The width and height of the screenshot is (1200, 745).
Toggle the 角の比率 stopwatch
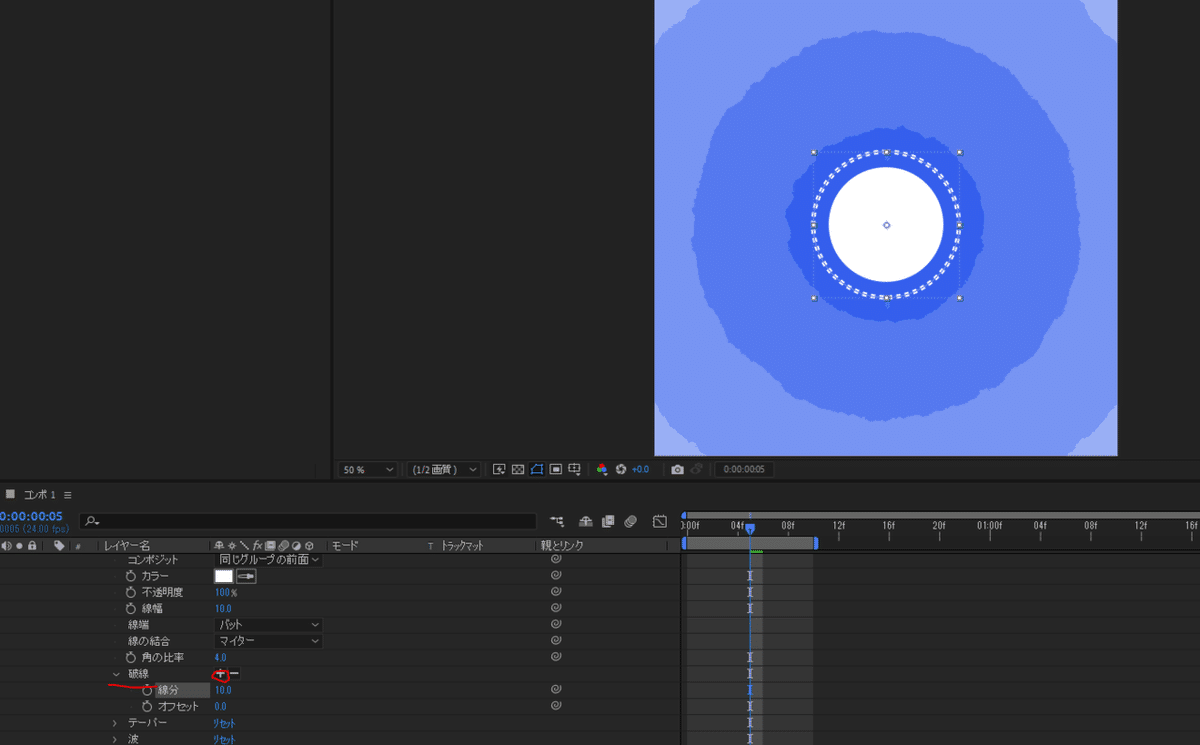pyautogui.click(x=131, y=657)
